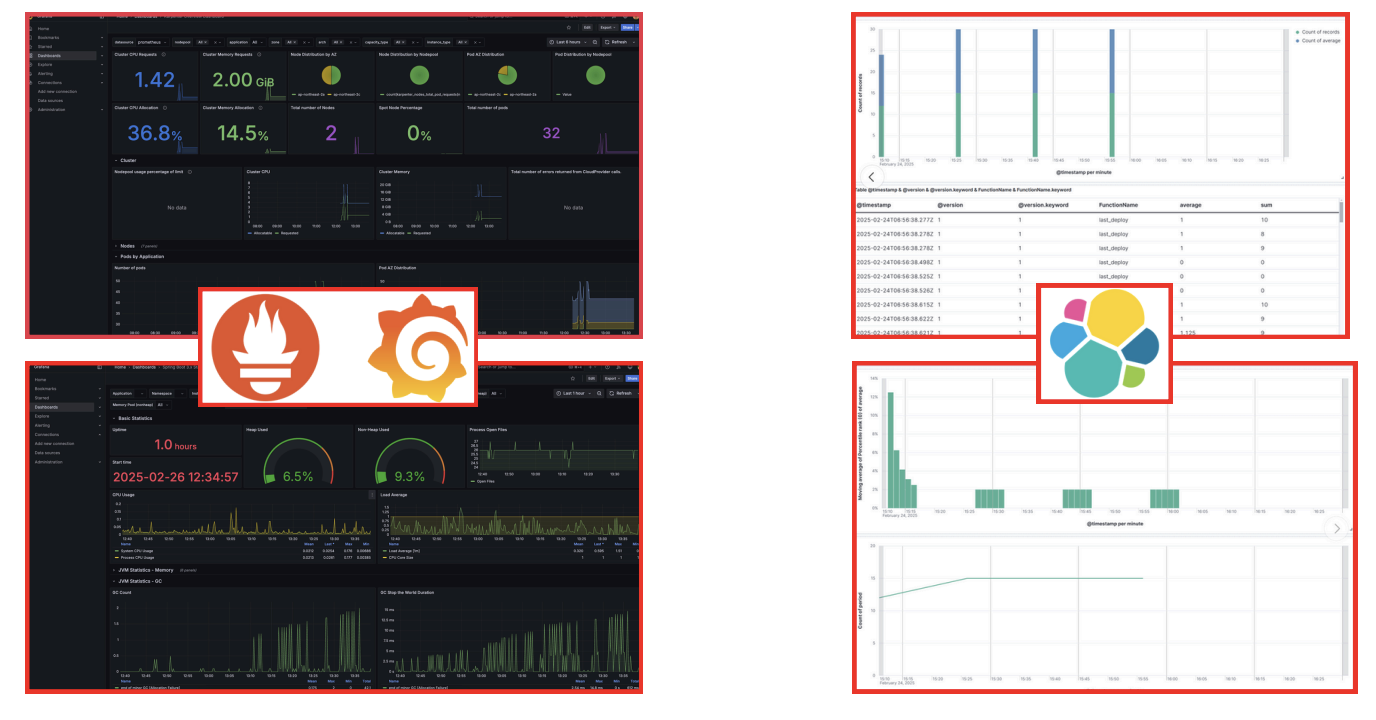The height and width of the screenshot is (720, 1376).
Task: Toggle System CPU Usage legend series
Action: coord(135,550)
